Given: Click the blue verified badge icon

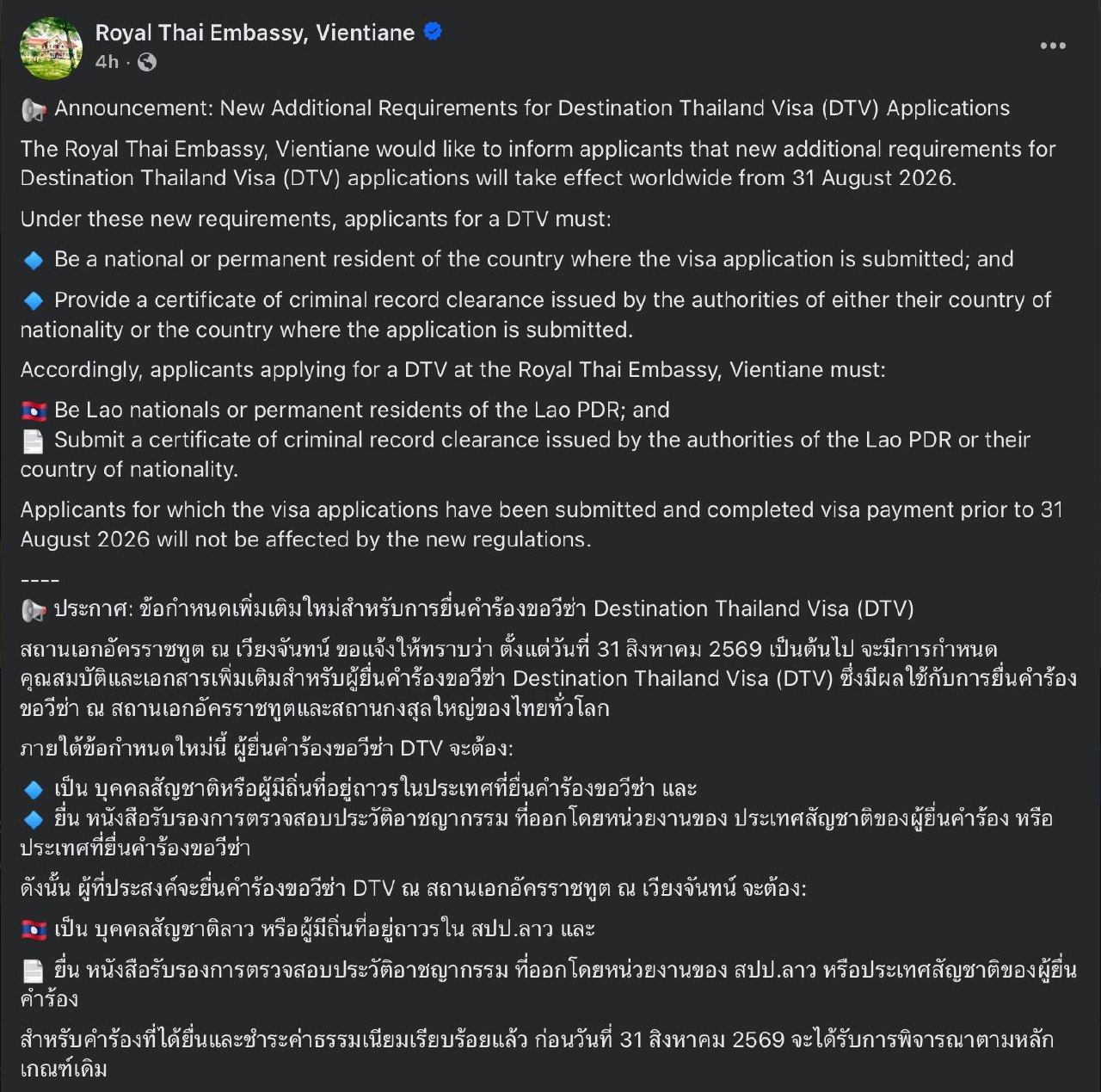Looking at the screenshot, I should [433, 32].
